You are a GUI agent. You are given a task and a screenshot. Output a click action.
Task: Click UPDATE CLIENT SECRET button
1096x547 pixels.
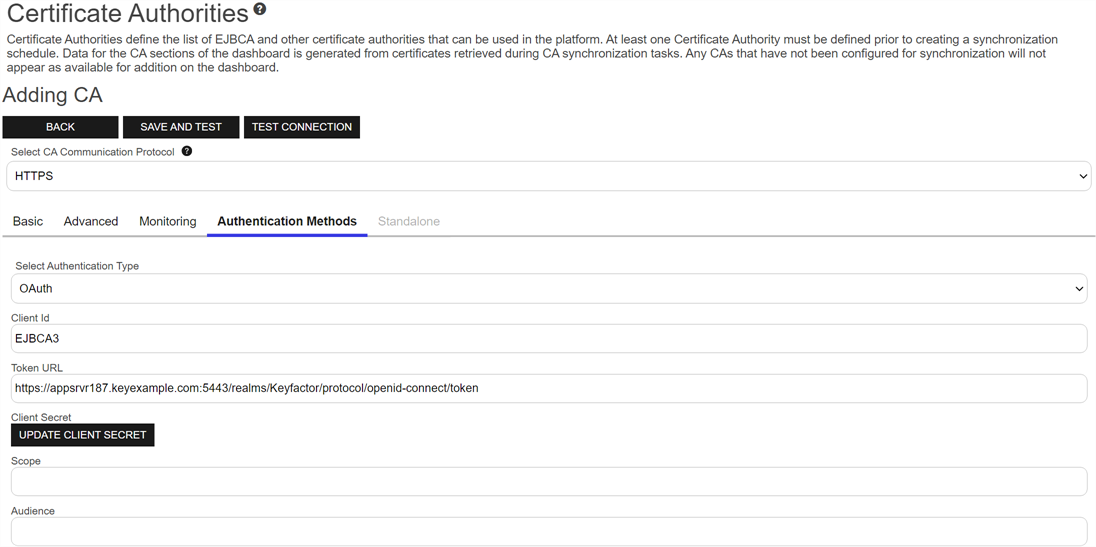point(83,435)
